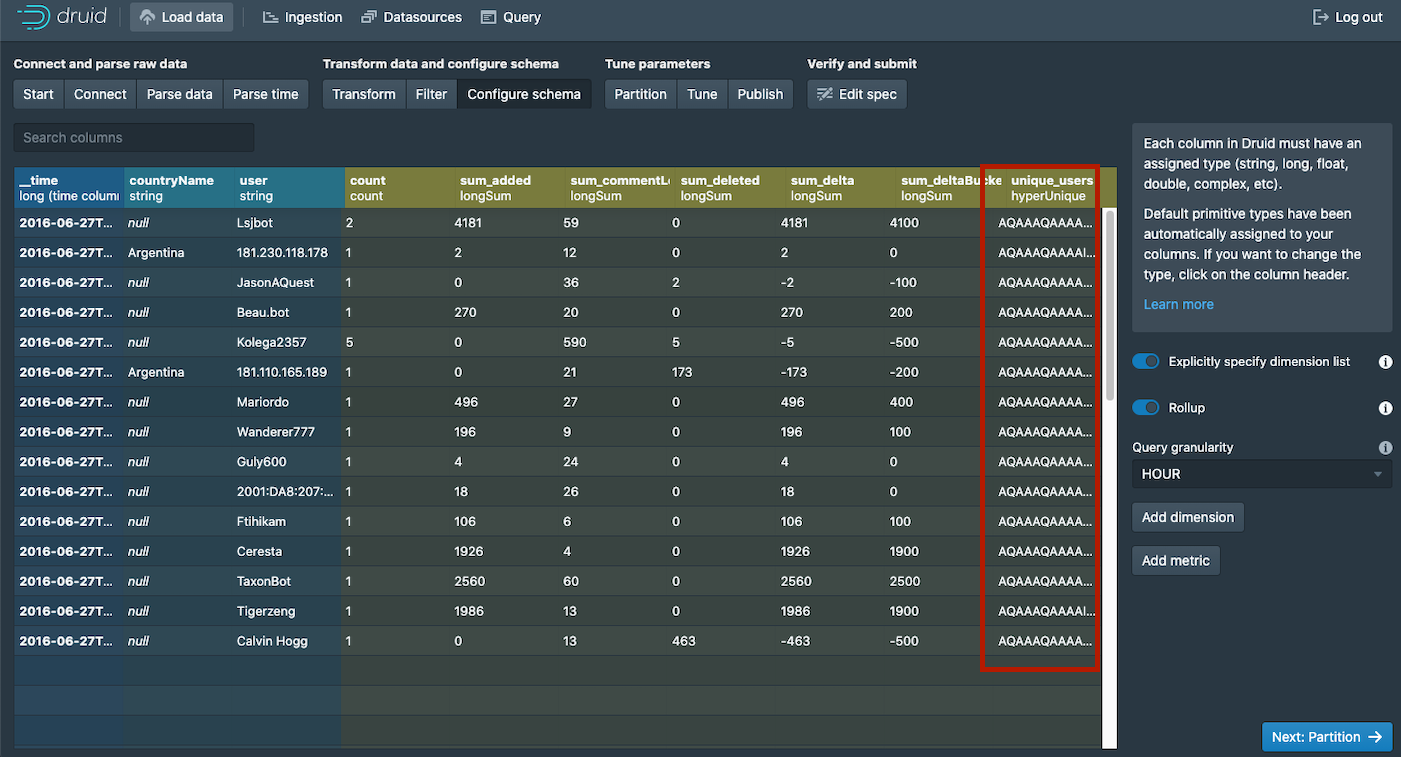The width and height of the screenshot is (1401, 757).
Task: Click the Kolega2357 user cell
Action: 288,342
